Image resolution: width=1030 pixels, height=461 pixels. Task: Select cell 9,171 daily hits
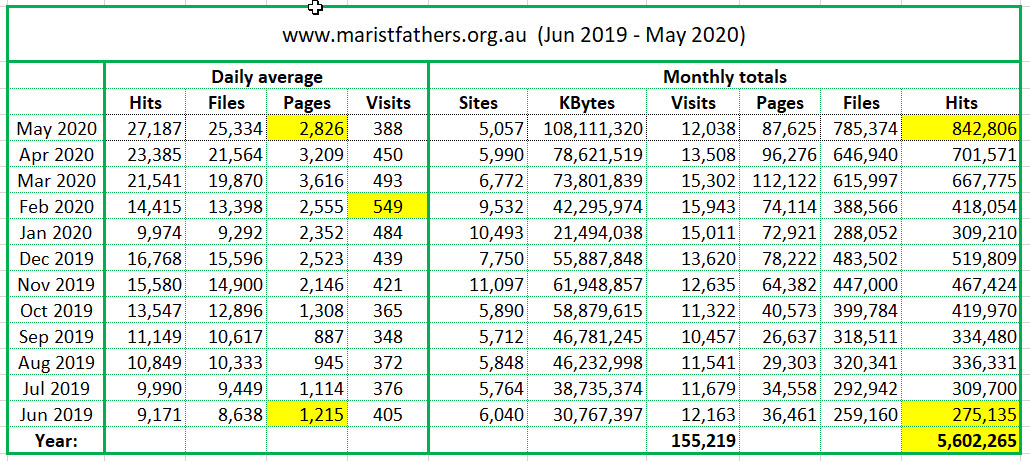[145, 414]
